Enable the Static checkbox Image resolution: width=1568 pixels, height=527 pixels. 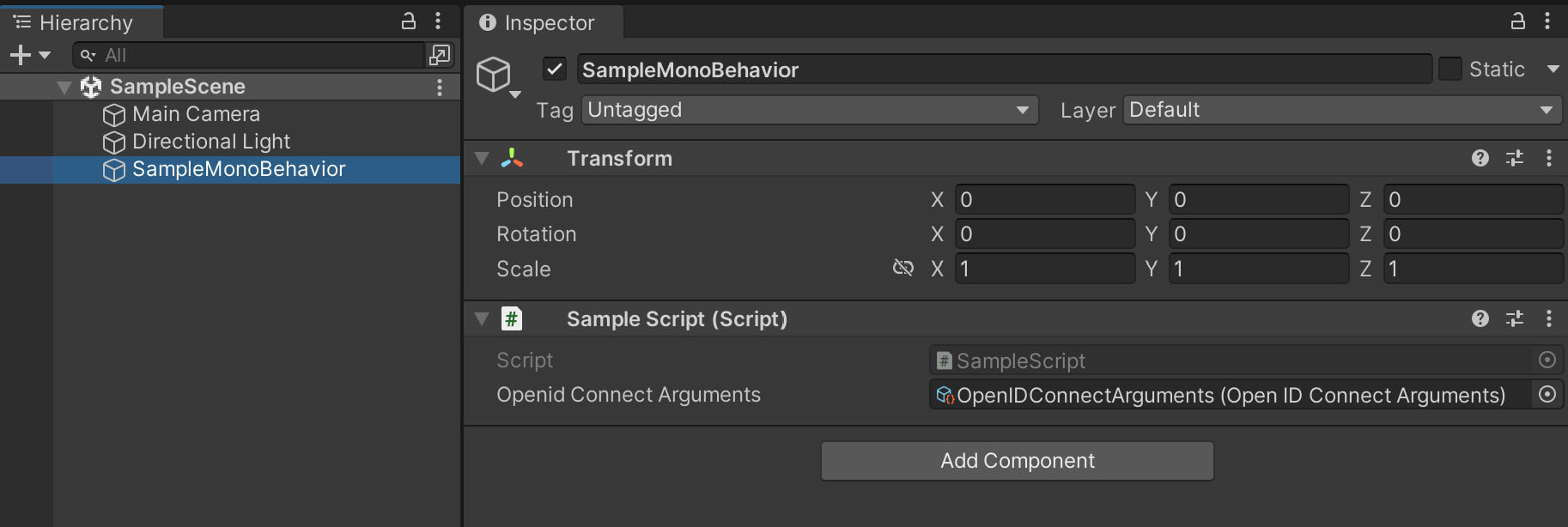(x=1450, y=69)
